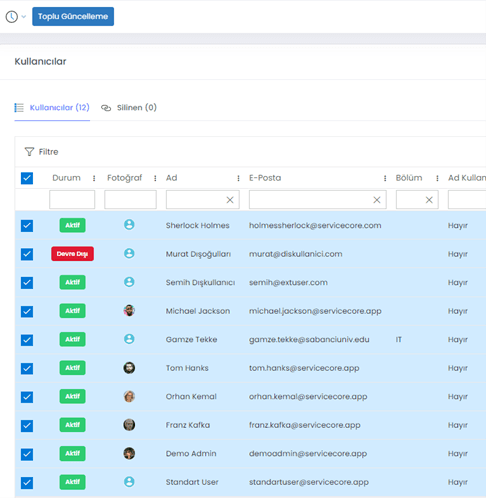Click the Durum filter input field
The image size is (486, 498).
72,200
